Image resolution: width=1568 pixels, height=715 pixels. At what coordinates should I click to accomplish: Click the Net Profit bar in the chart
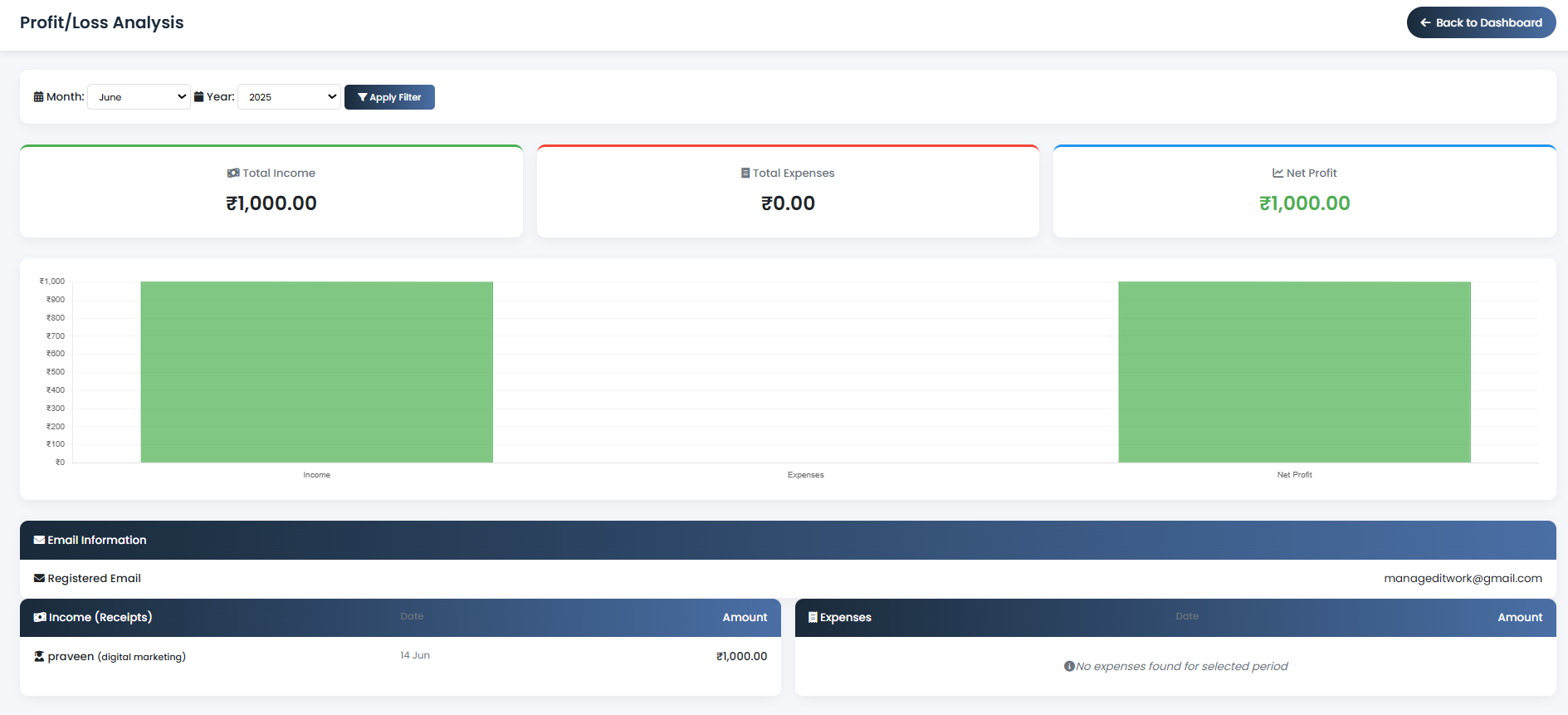(x=1294, y=372)
